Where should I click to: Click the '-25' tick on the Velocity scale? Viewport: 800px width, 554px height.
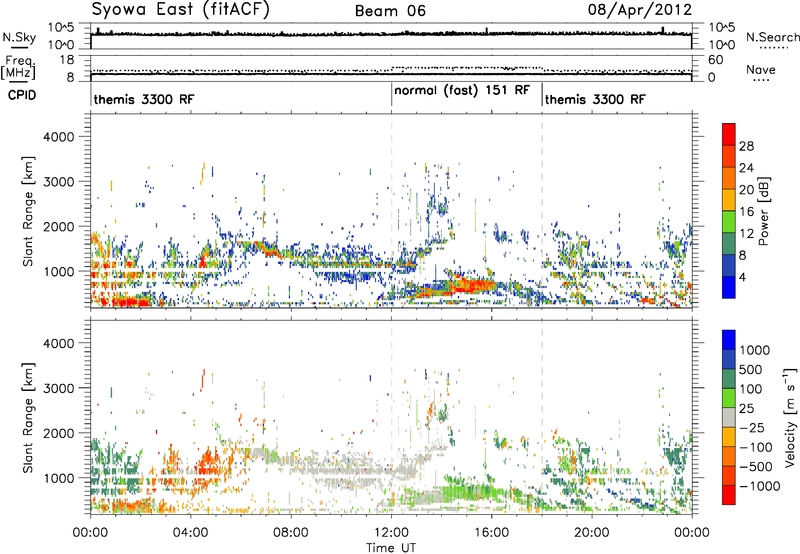tap(755, 427)
